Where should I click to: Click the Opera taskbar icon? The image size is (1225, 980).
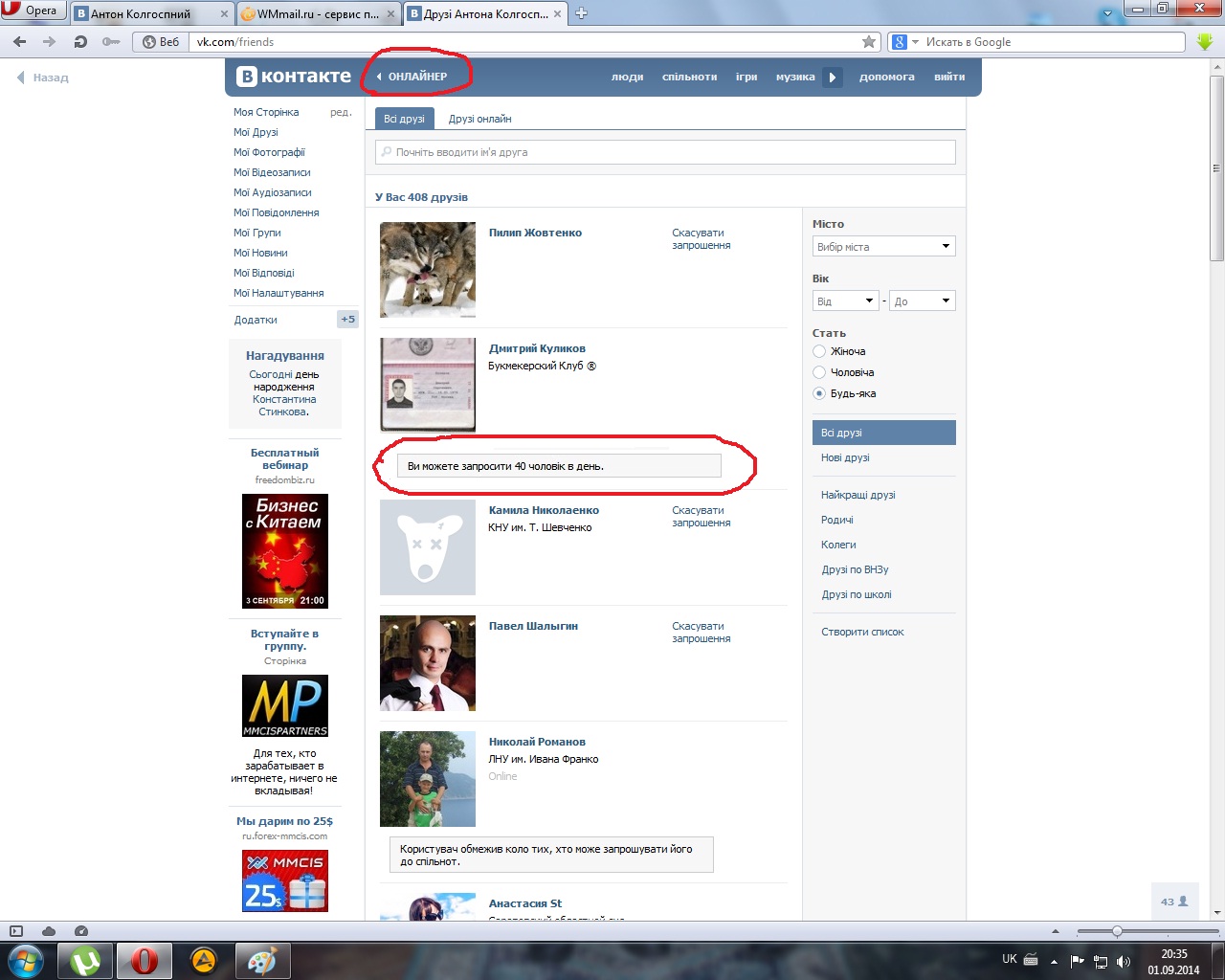145,960
